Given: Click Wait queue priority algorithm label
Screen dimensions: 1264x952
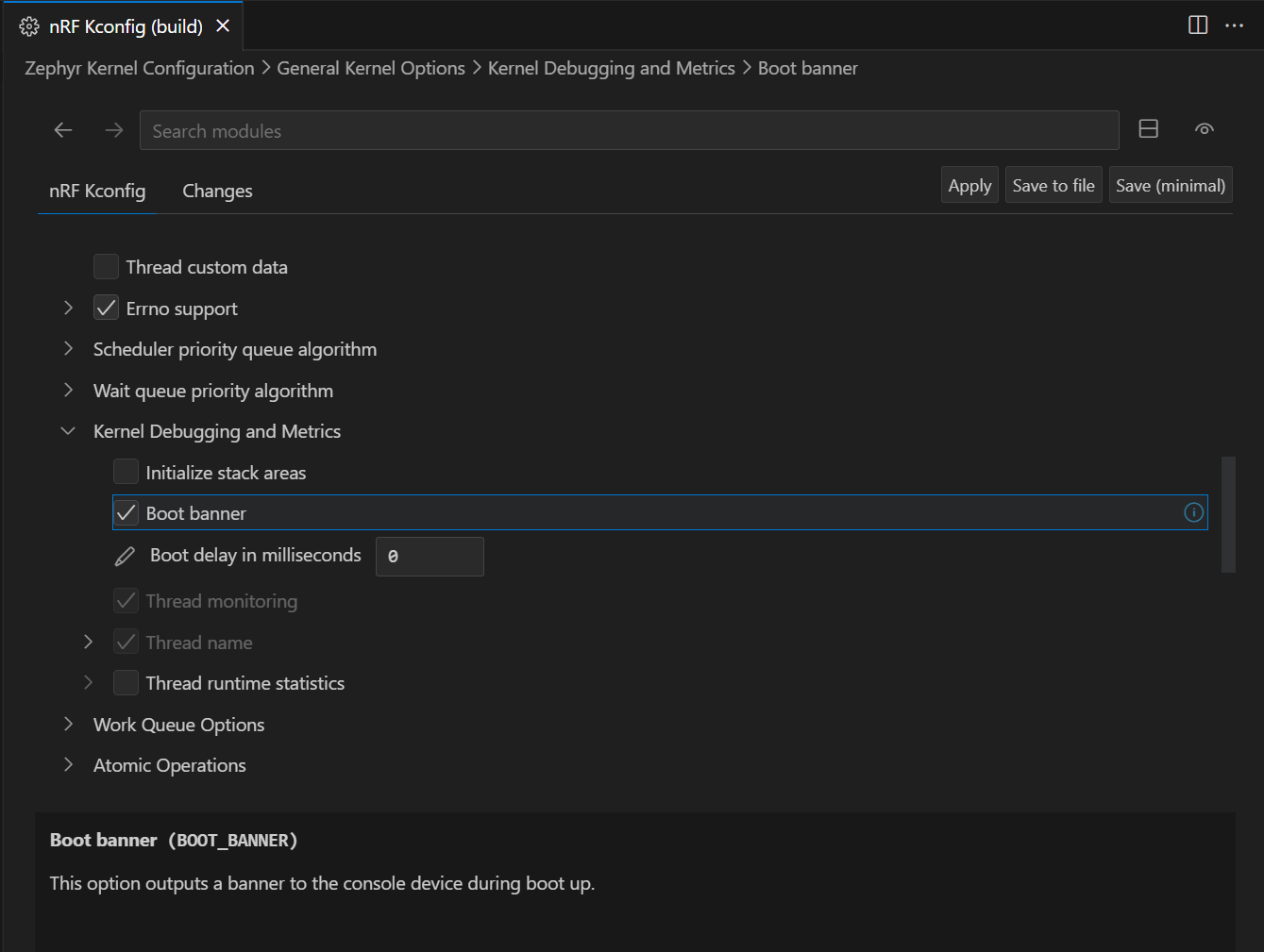Looking at the screenshot, I should (x=213, y=391).
